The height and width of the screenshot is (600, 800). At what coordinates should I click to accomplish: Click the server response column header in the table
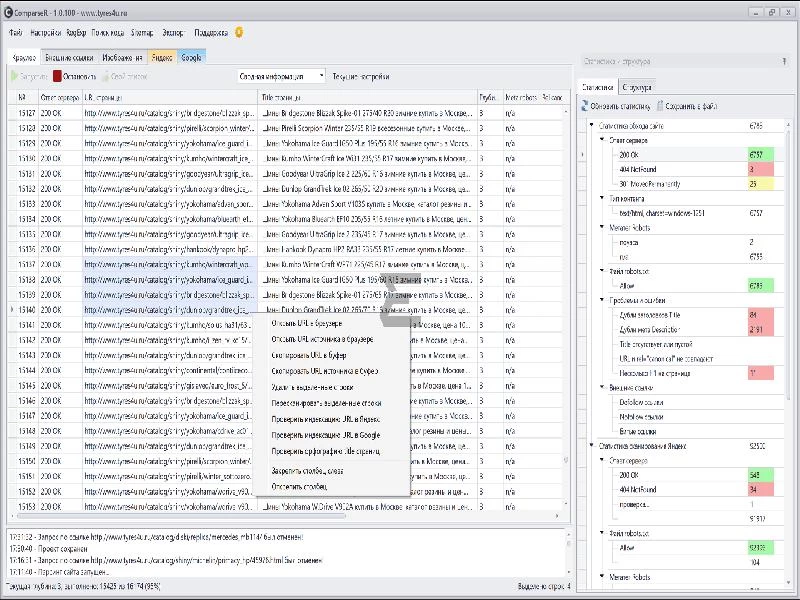[60, 97]
